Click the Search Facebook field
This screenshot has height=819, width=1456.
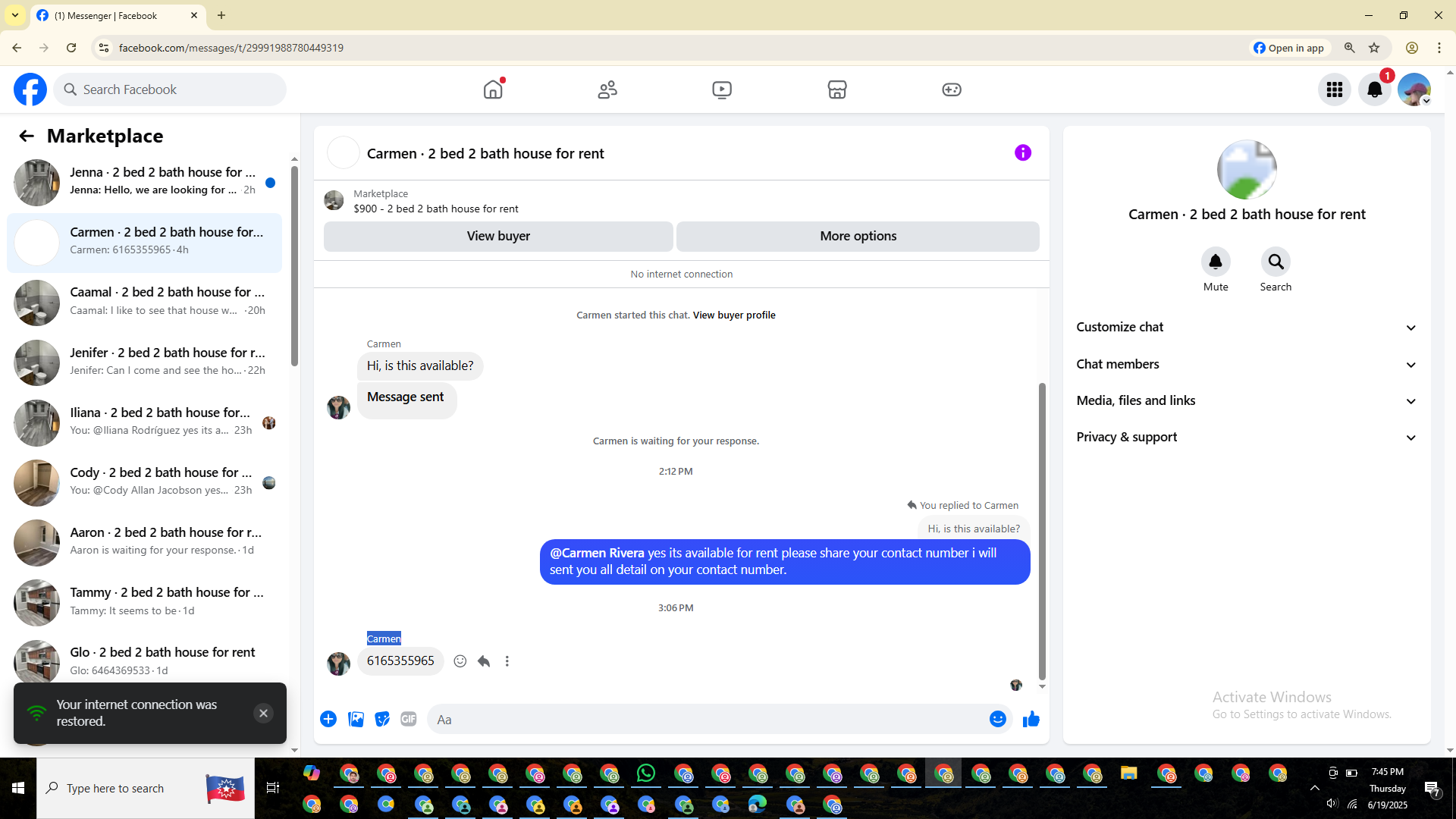tap(170, 89)
